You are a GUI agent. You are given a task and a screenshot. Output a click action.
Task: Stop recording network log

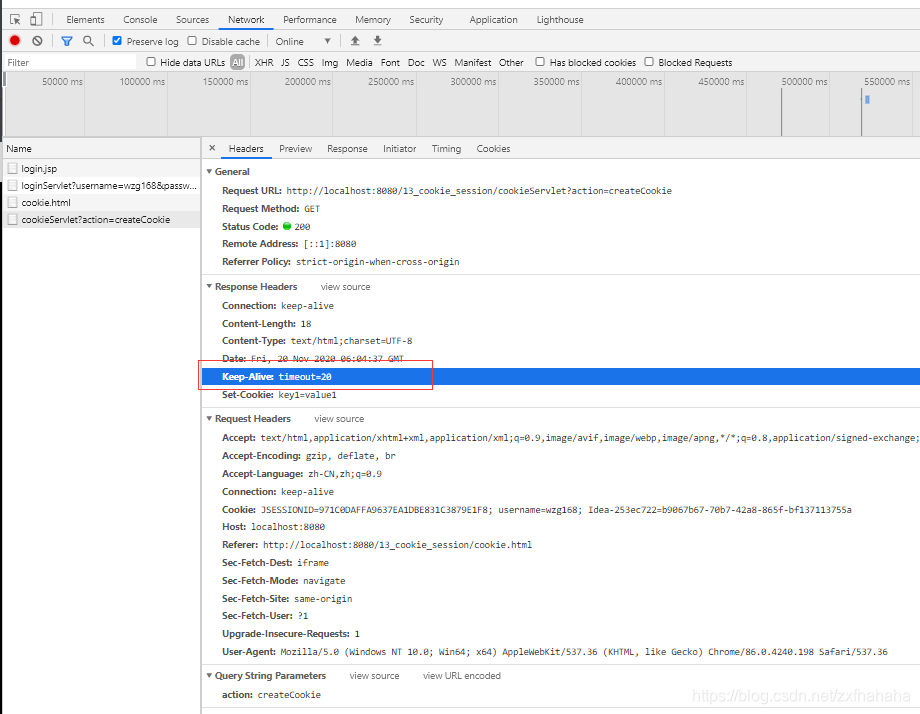click(x=15, y=40)
